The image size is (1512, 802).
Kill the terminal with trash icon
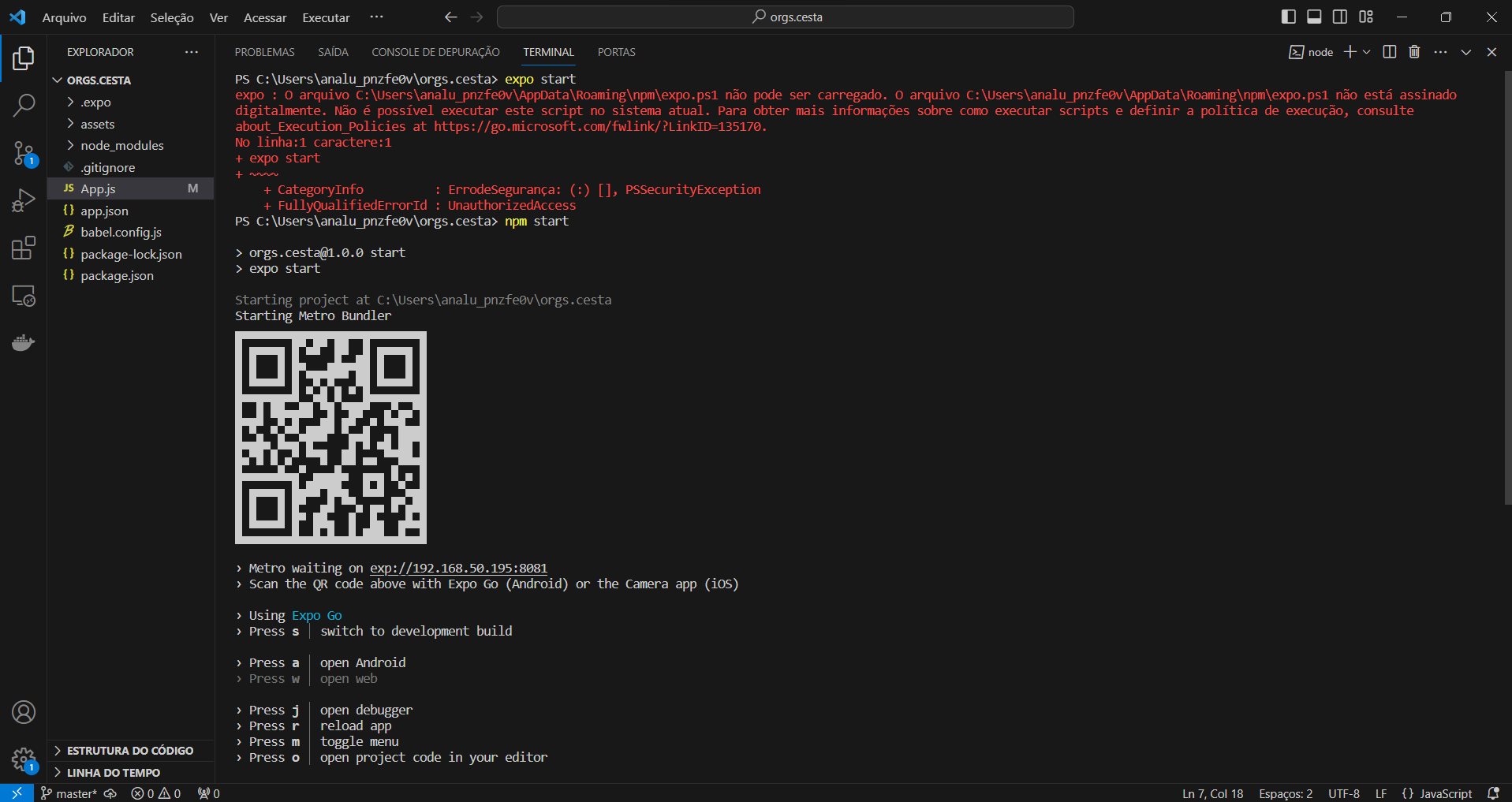click(1414, 52)
